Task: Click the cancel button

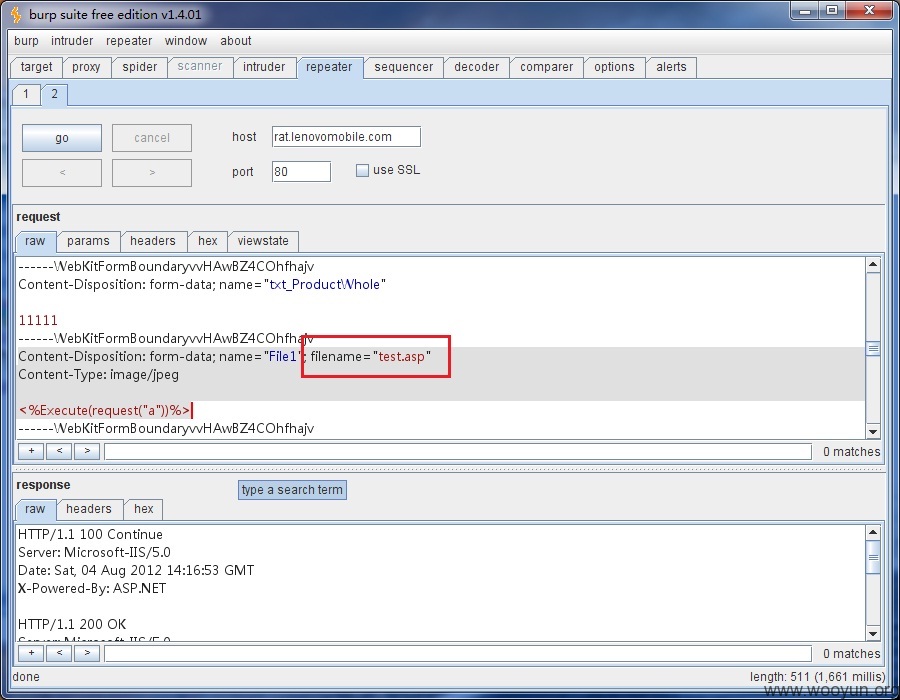Action: click(x=152, y=138)
